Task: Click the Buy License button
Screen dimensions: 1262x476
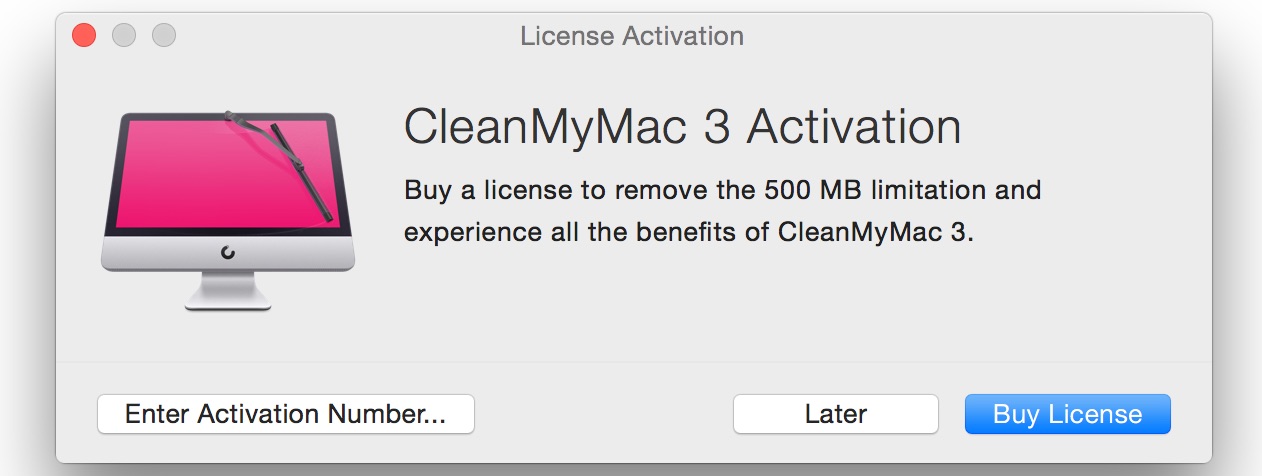Action: (1067, 414)
